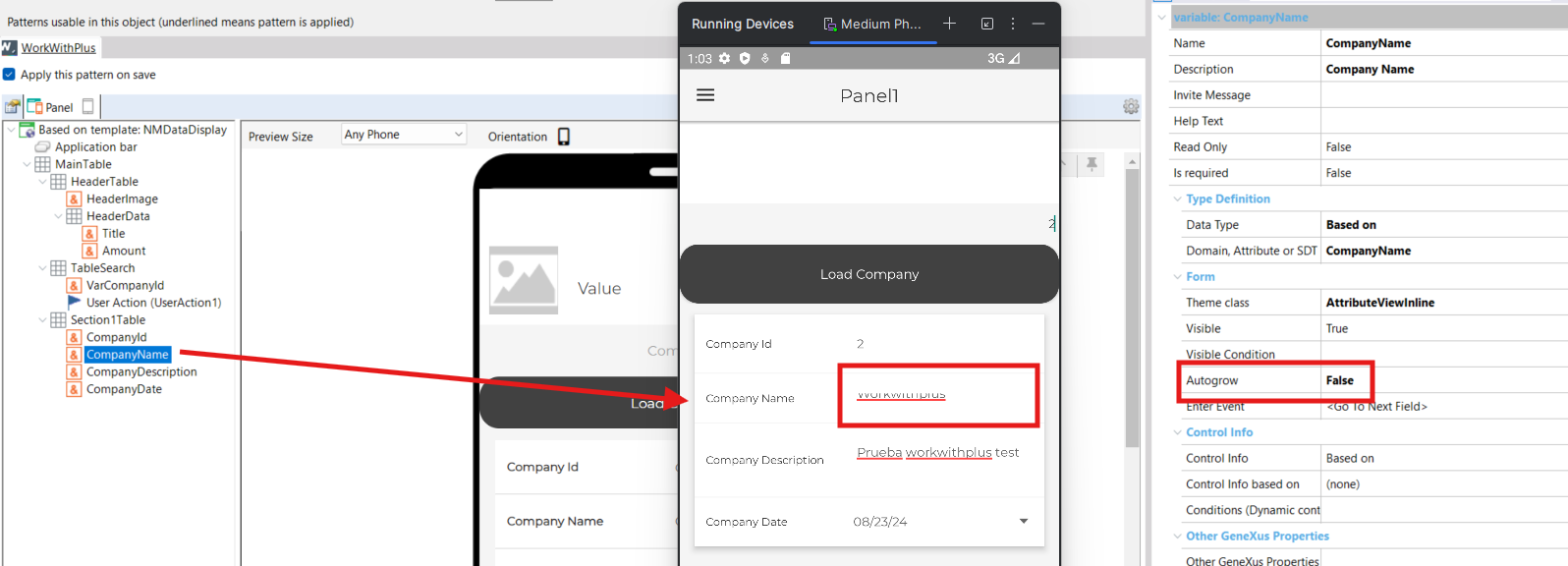Toggle the Orientation phone icon
1568x566 pixels.
tap(564, 137)
